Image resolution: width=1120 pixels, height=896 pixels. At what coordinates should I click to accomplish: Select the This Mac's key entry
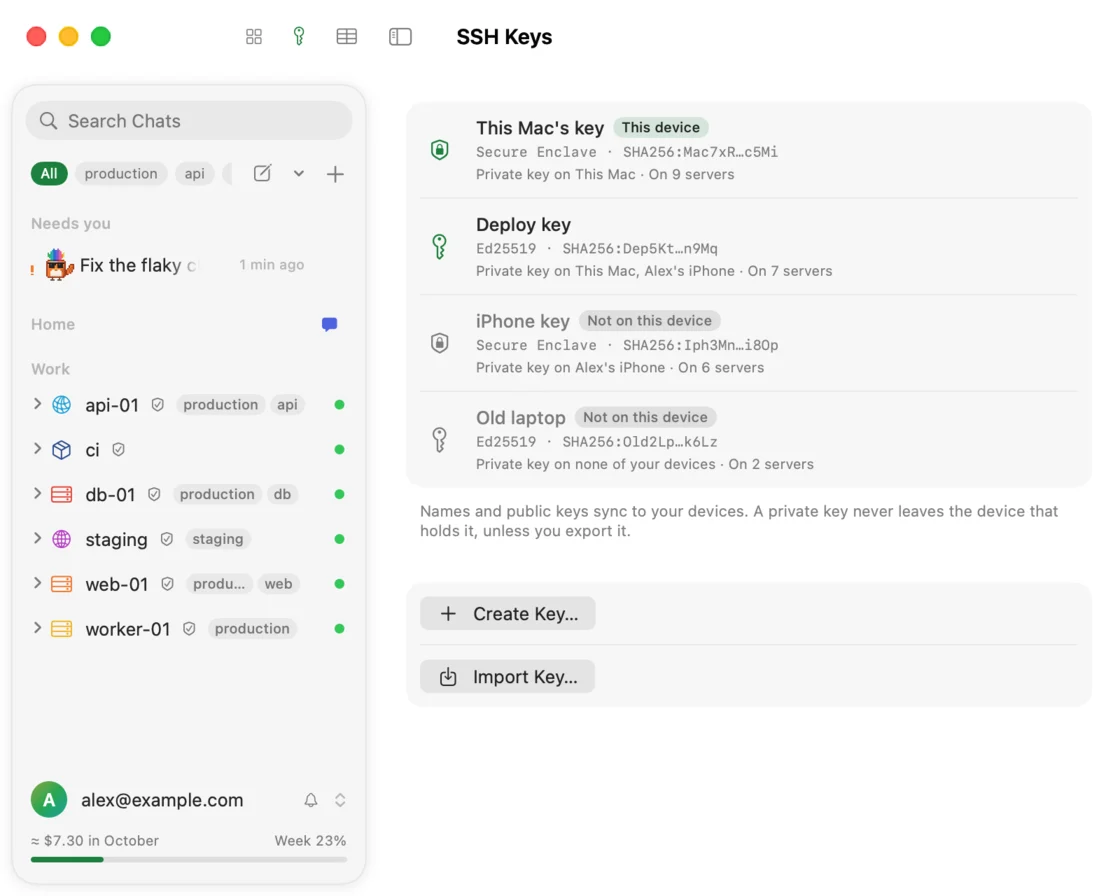(749, 150)
